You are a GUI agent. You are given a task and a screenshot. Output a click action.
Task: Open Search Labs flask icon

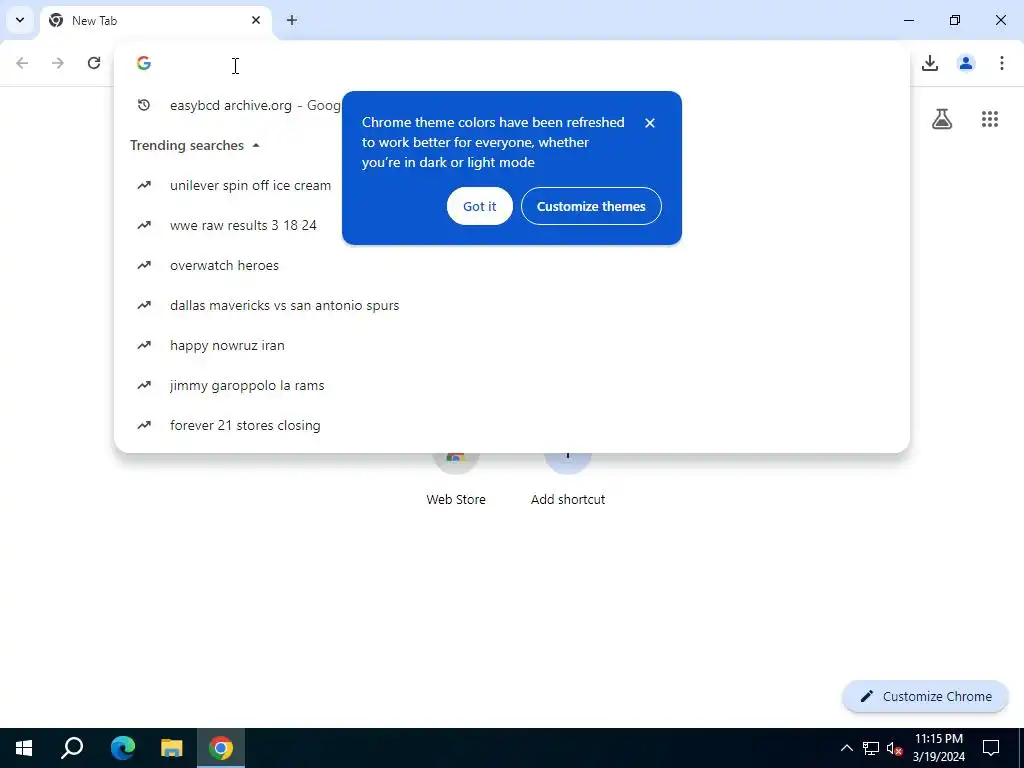coord(942,119)
